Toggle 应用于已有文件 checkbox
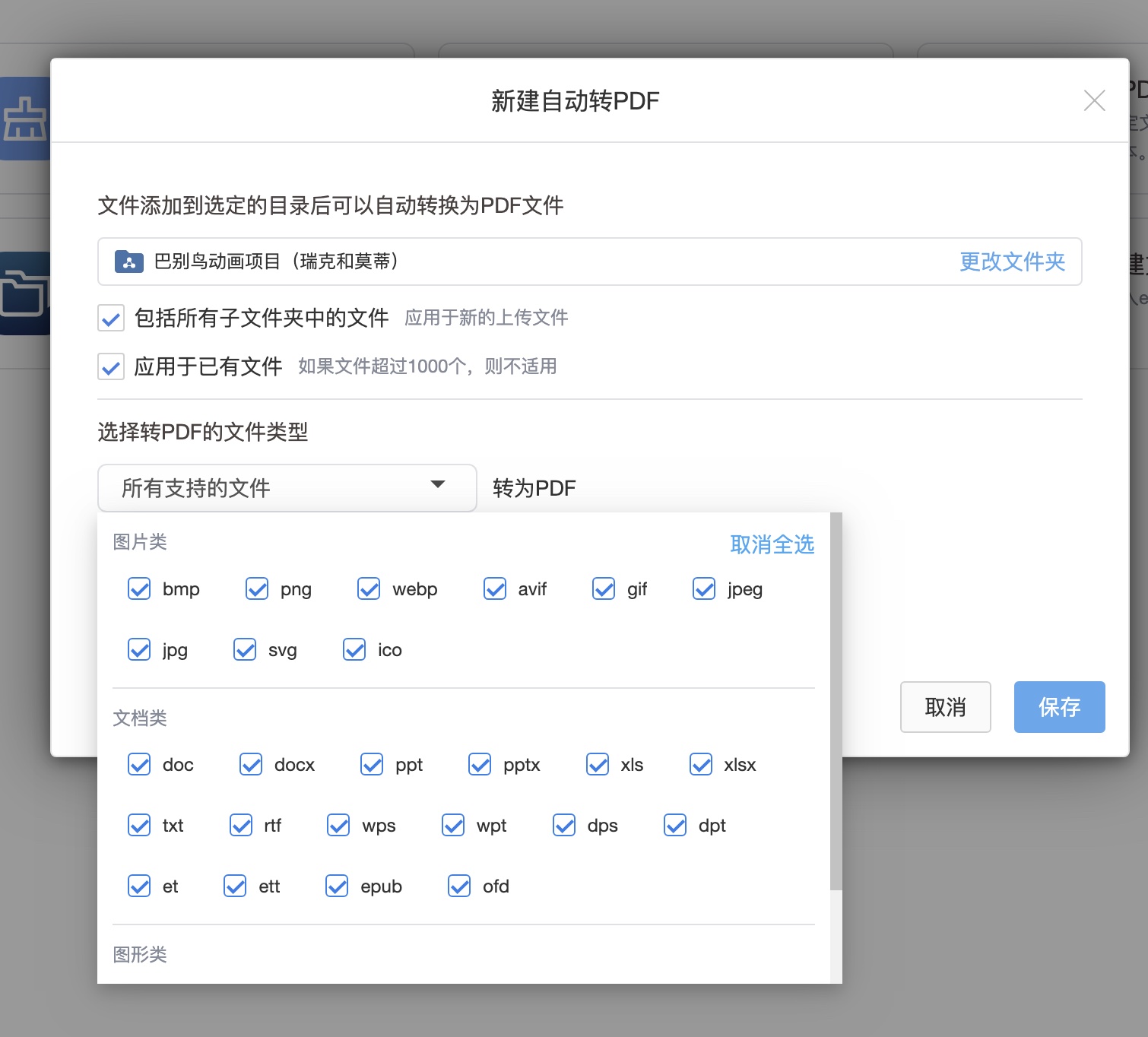 [x=111, y=366]
